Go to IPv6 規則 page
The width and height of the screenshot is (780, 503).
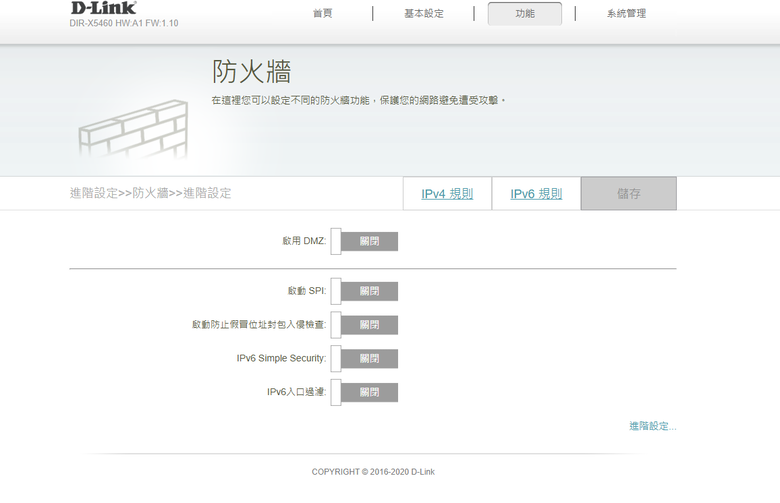(x=536, y=194)
